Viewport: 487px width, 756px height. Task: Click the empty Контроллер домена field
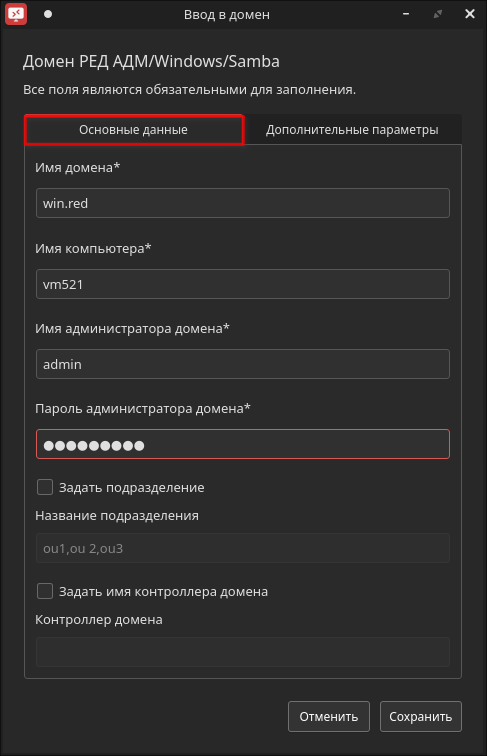tap(243, 652)
